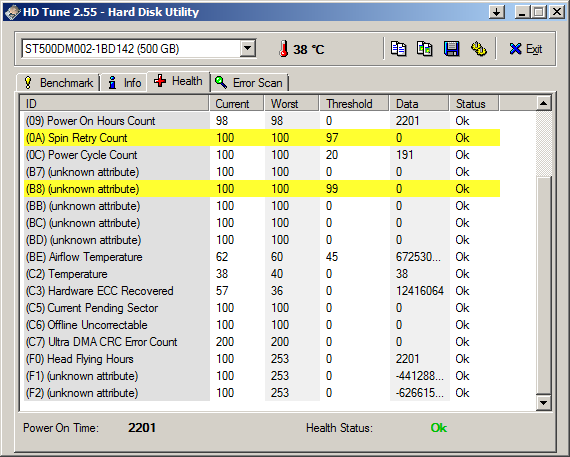
Task: Select the Health tab
Action: pos(178,81)
